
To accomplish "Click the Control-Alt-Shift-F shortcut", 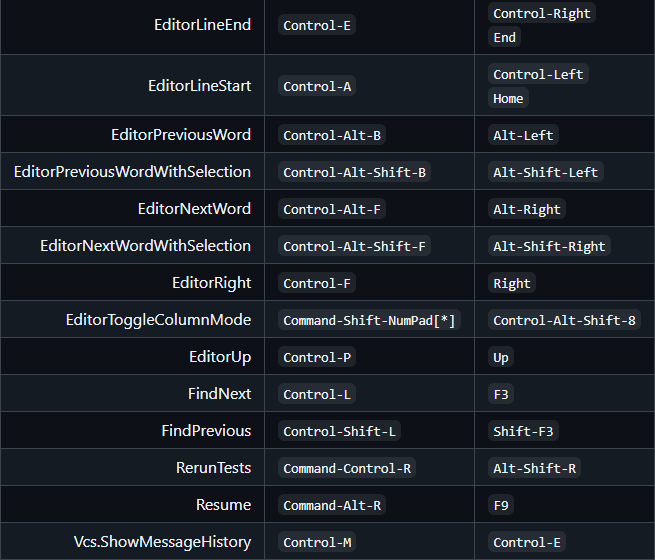I will pyautogui.click(x=354, y=246).
